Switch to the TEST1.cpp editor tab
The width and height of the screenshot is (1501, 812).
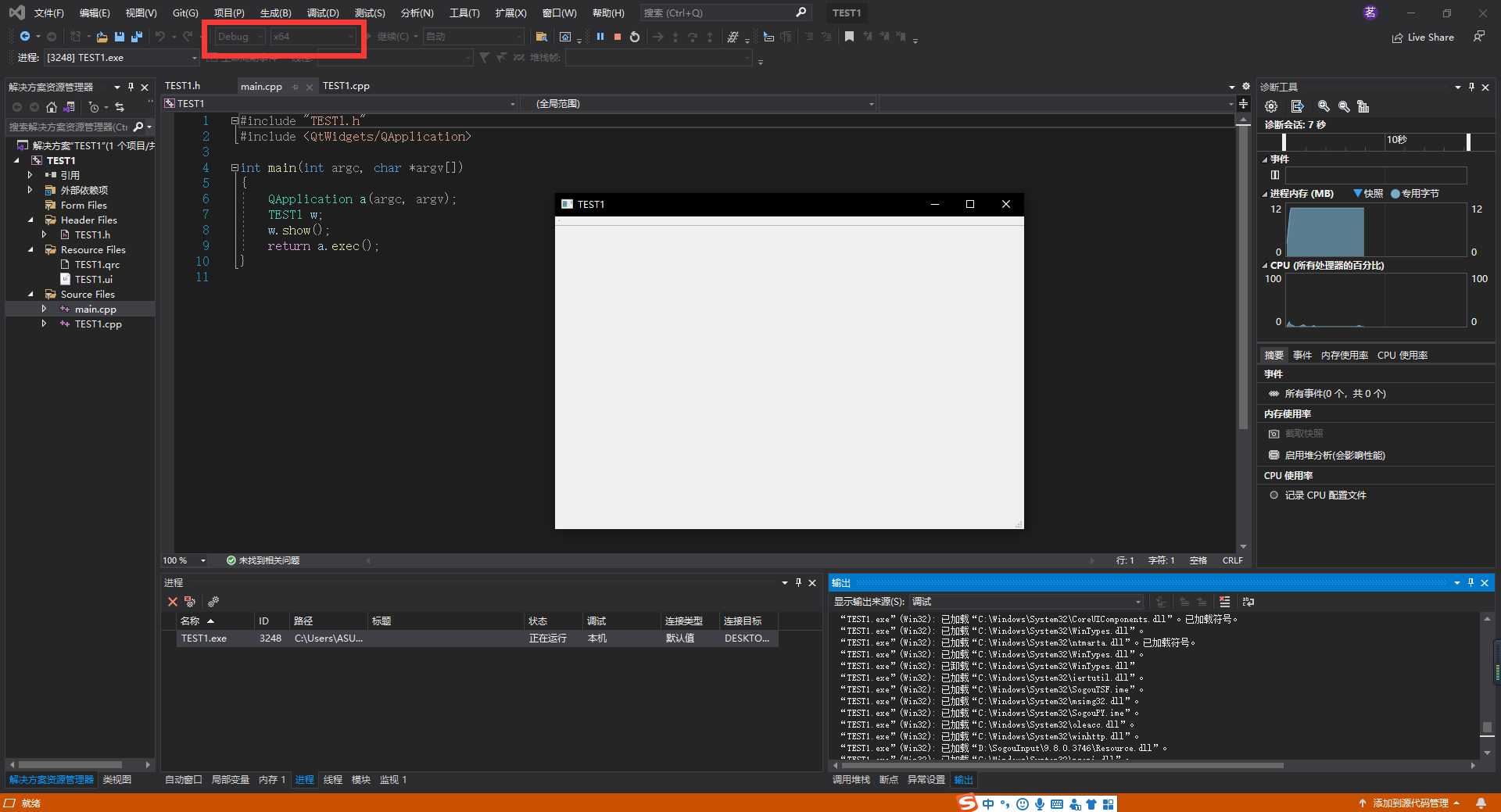point(346,86)
